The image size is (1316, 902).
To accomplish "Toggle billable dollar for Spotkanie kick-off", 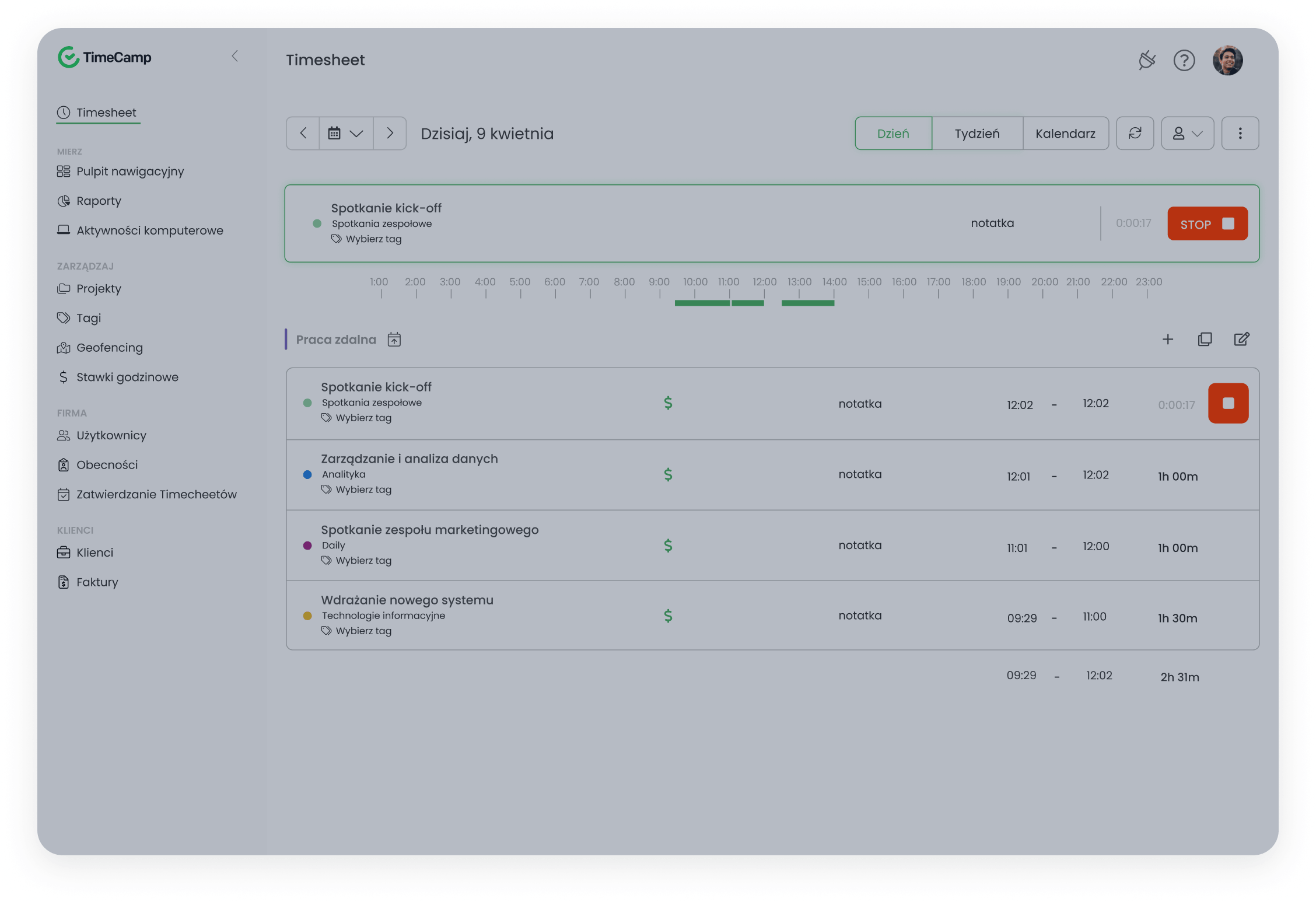I will click(668, 403).
